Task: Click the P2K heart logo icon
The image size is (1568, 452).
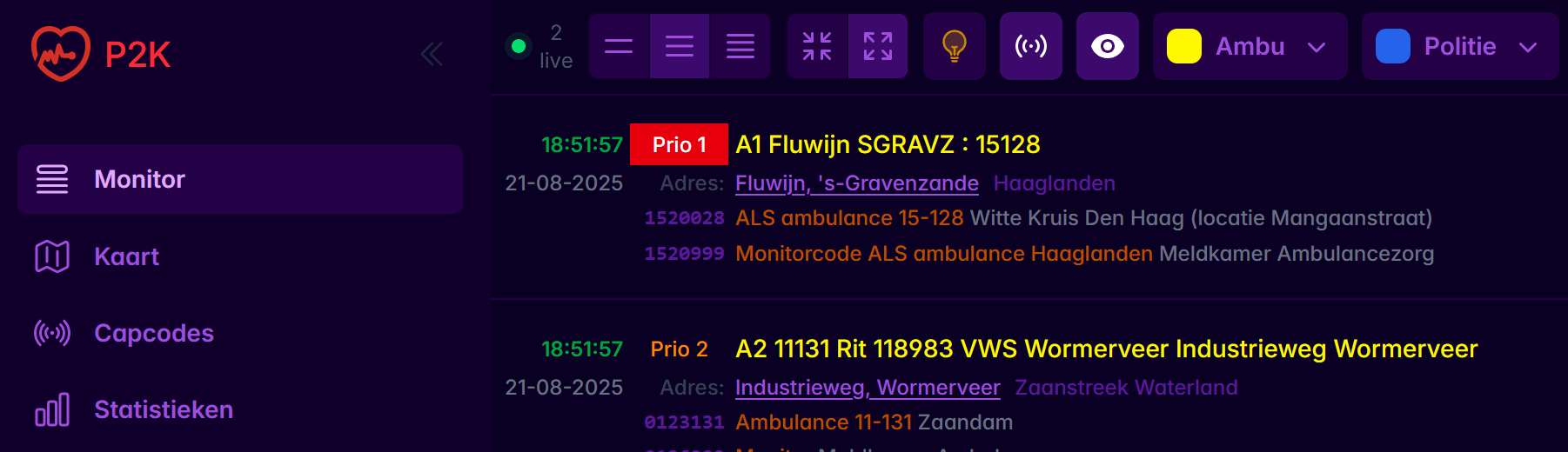Action: coord(60,54)
